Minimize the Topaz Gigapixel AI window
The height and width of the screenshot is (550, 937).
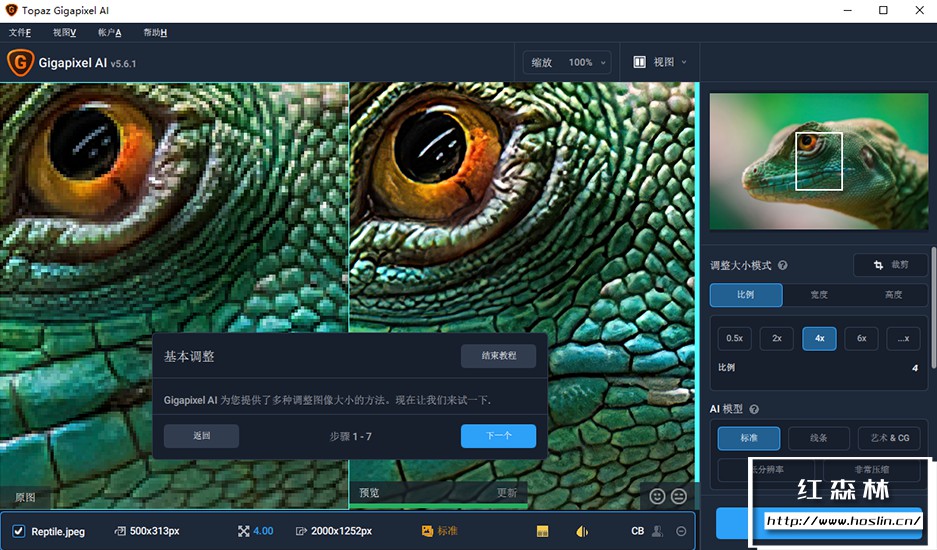pyautogui.click(x=847, y=10)
